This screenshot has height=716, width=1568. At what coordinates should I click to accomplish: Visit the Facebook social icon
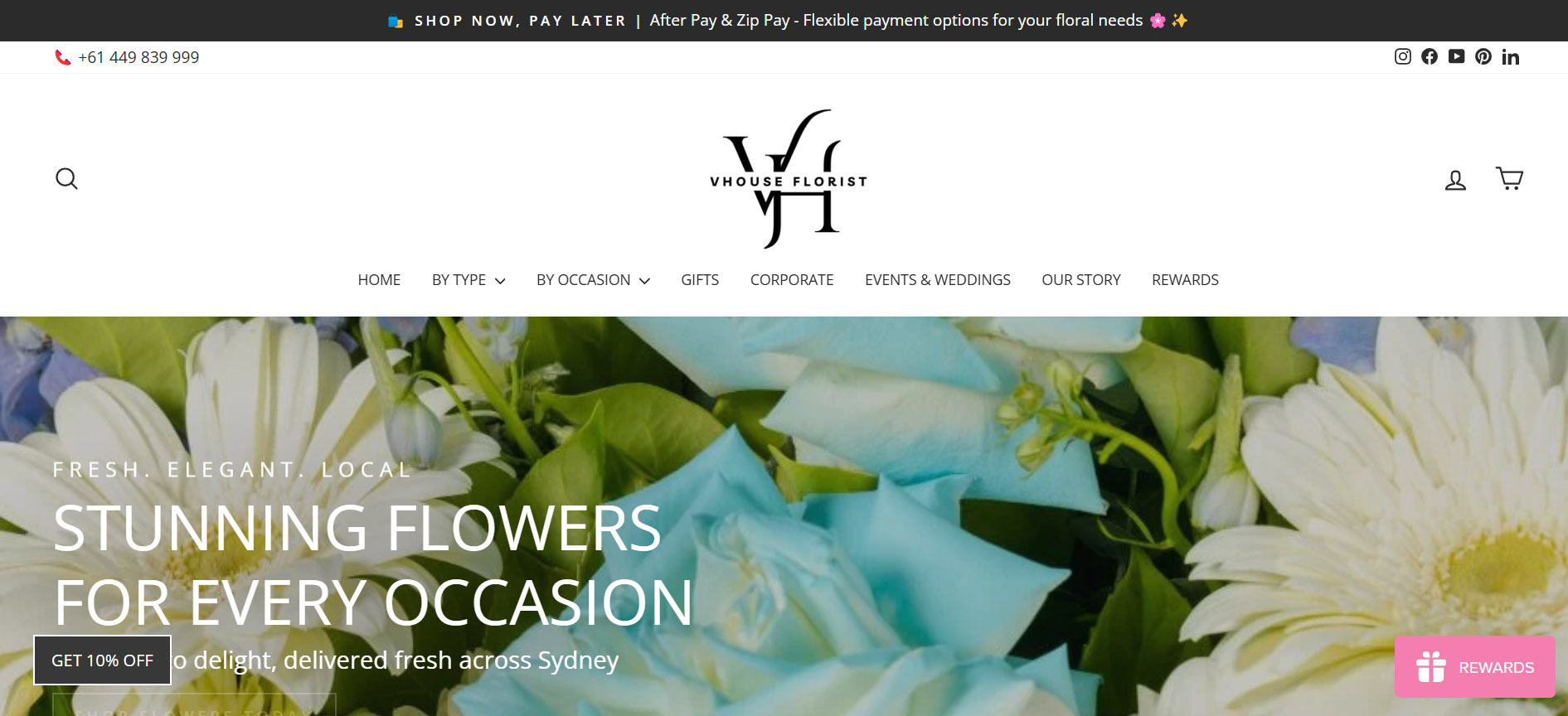[x=1430, y=56]
